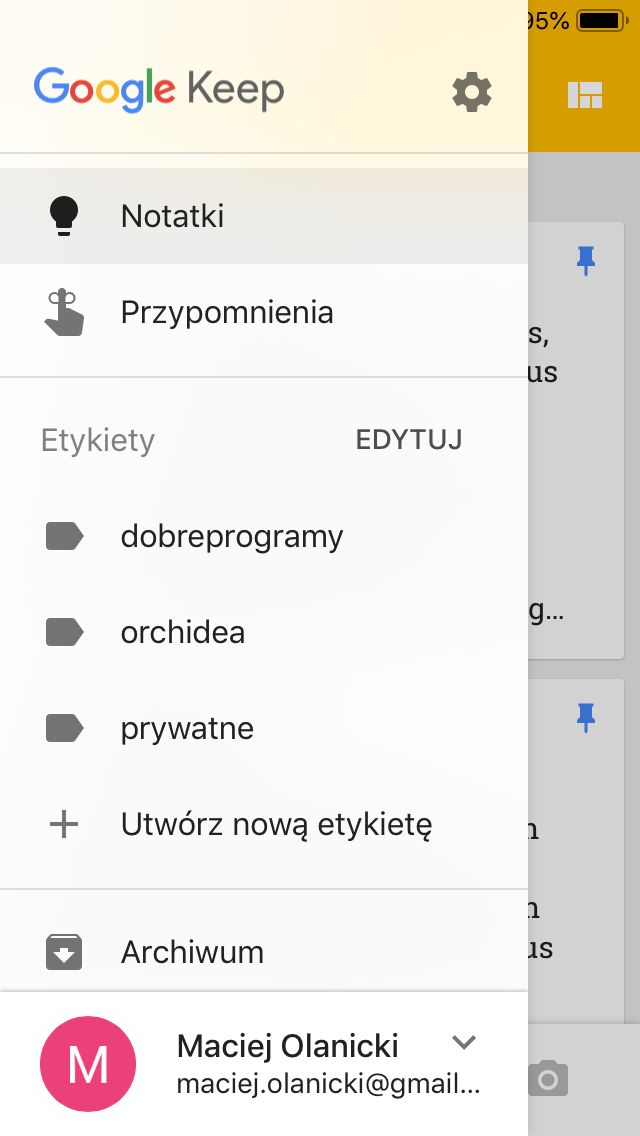Open the Google Keep logo
This screenshot has height=1136, width=640.
click(158, 91)
